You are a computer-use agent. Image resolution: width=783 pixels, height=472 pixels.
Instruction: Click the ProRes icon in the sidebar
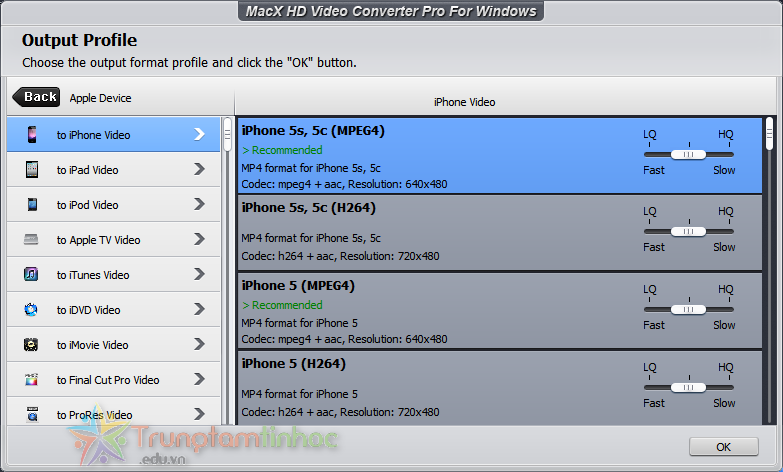click(32, 414)
